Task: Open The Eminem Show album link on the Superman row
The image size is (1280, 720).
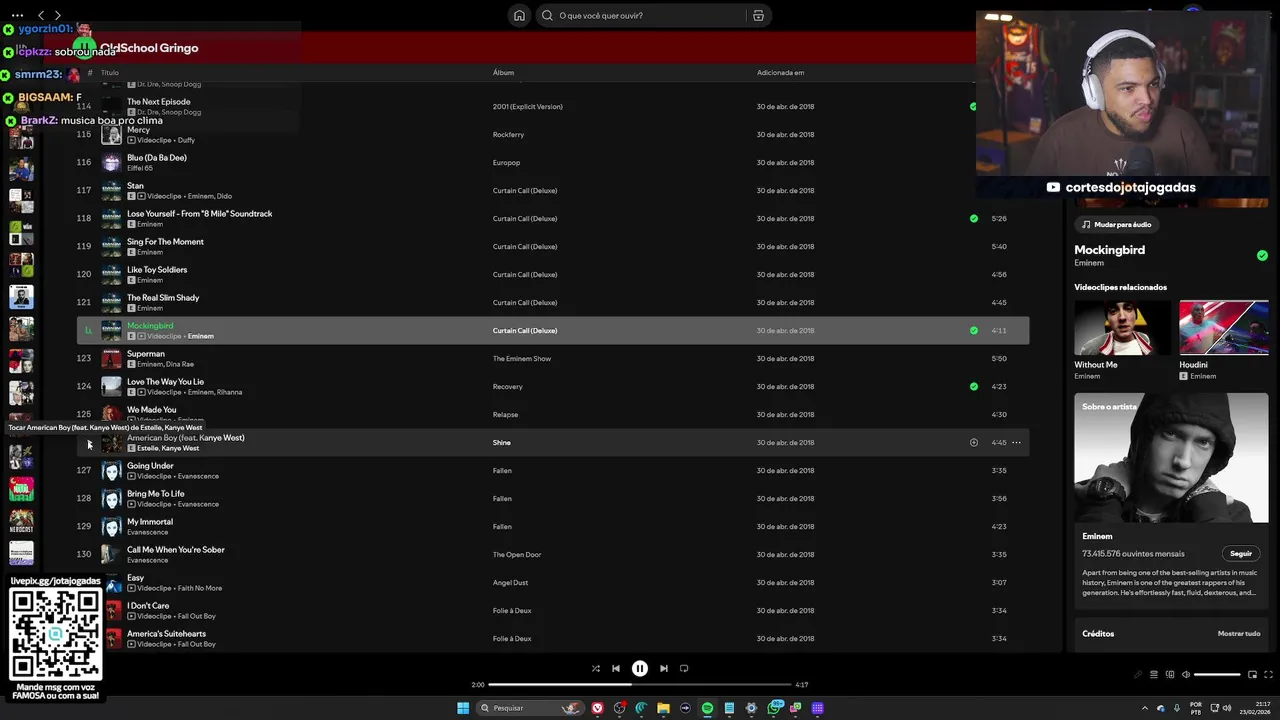Action: (x=522, y=358)
